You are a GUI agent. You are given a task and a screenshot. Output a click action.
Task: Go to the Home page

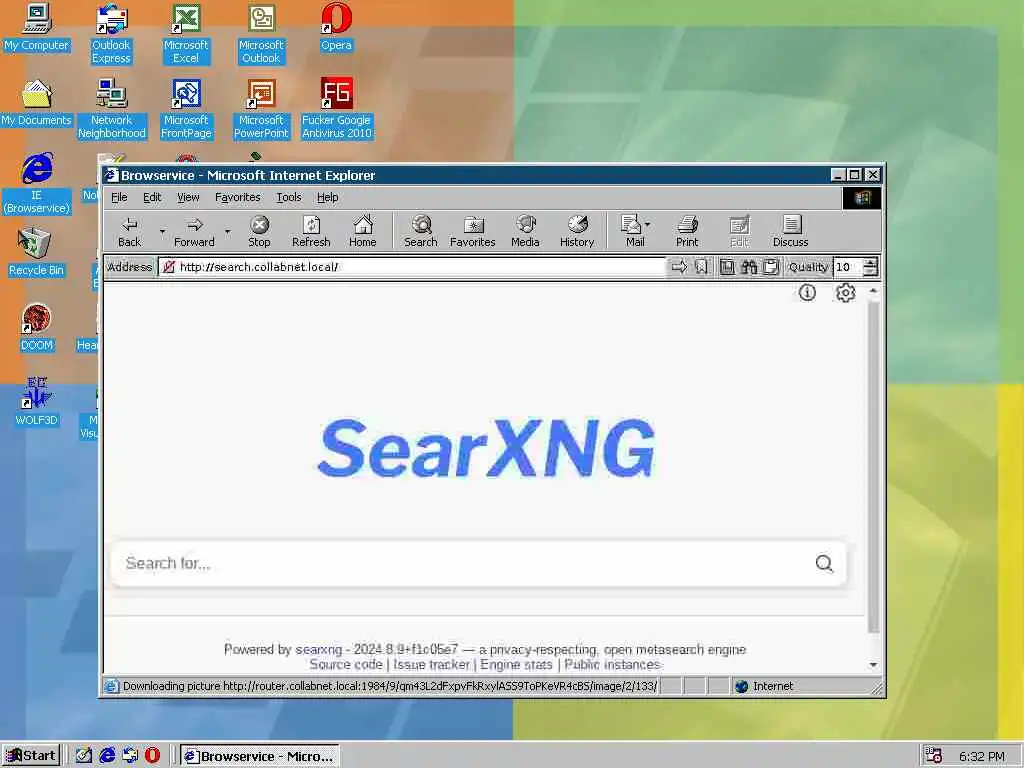(362, 231)
